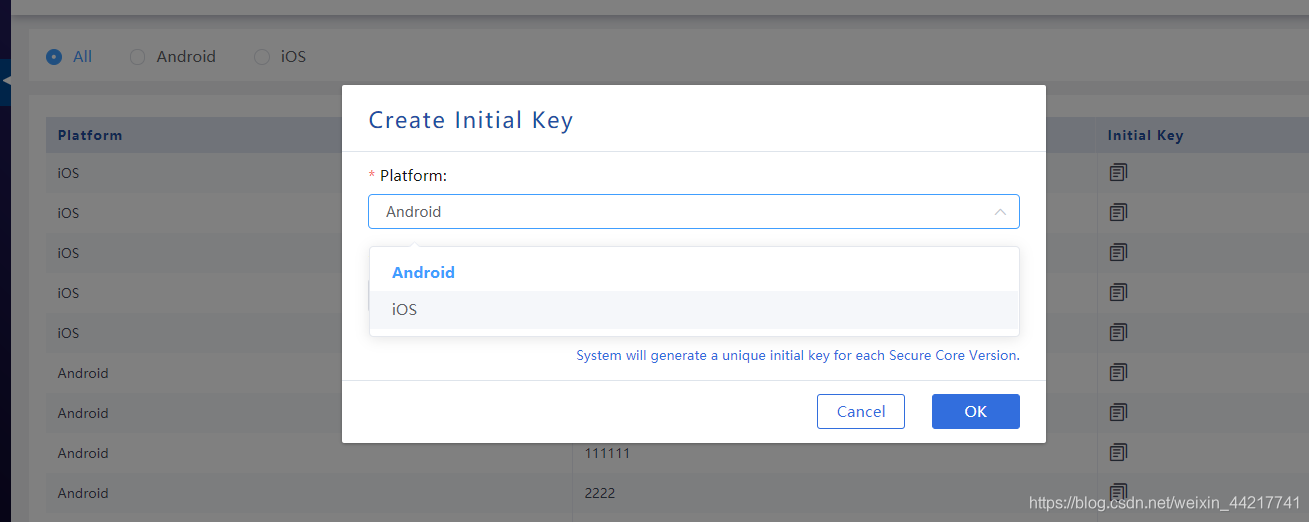Collapse the Platform dropdown via arrow
Screen dimensions: 1309x522
[1000, 212]
